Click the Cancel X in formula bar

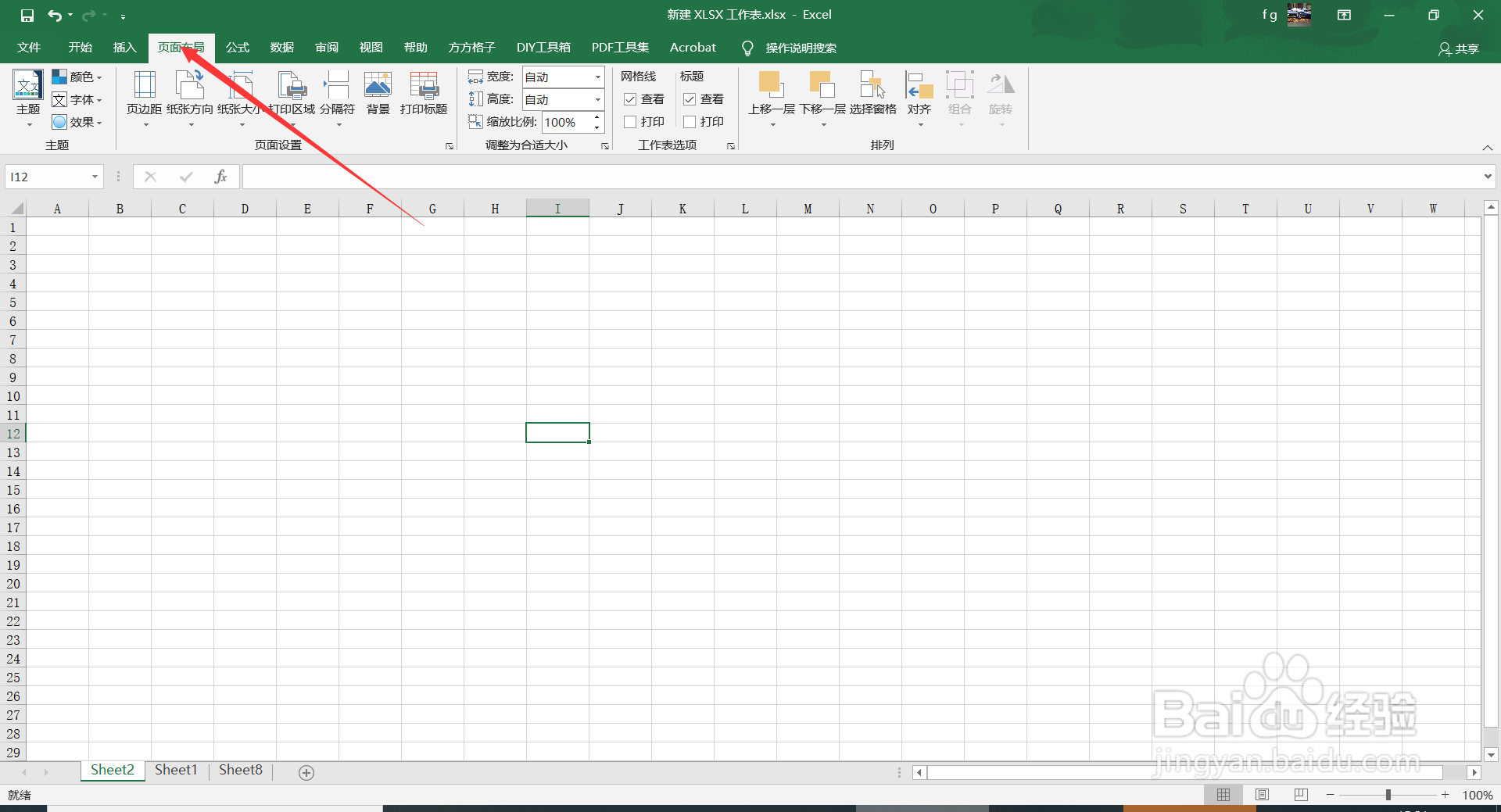pos(151,177)
